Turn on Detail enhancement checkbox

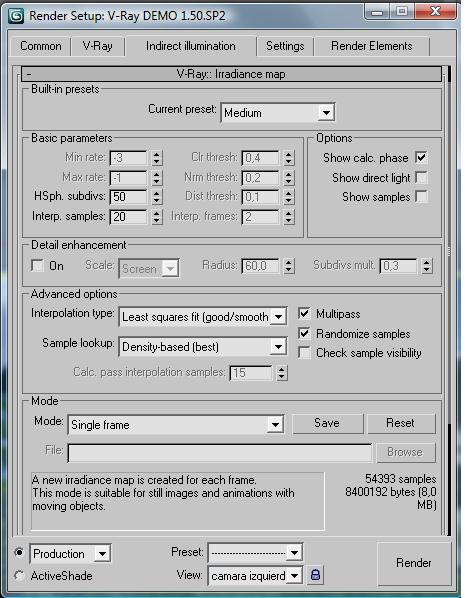(37, 265)
